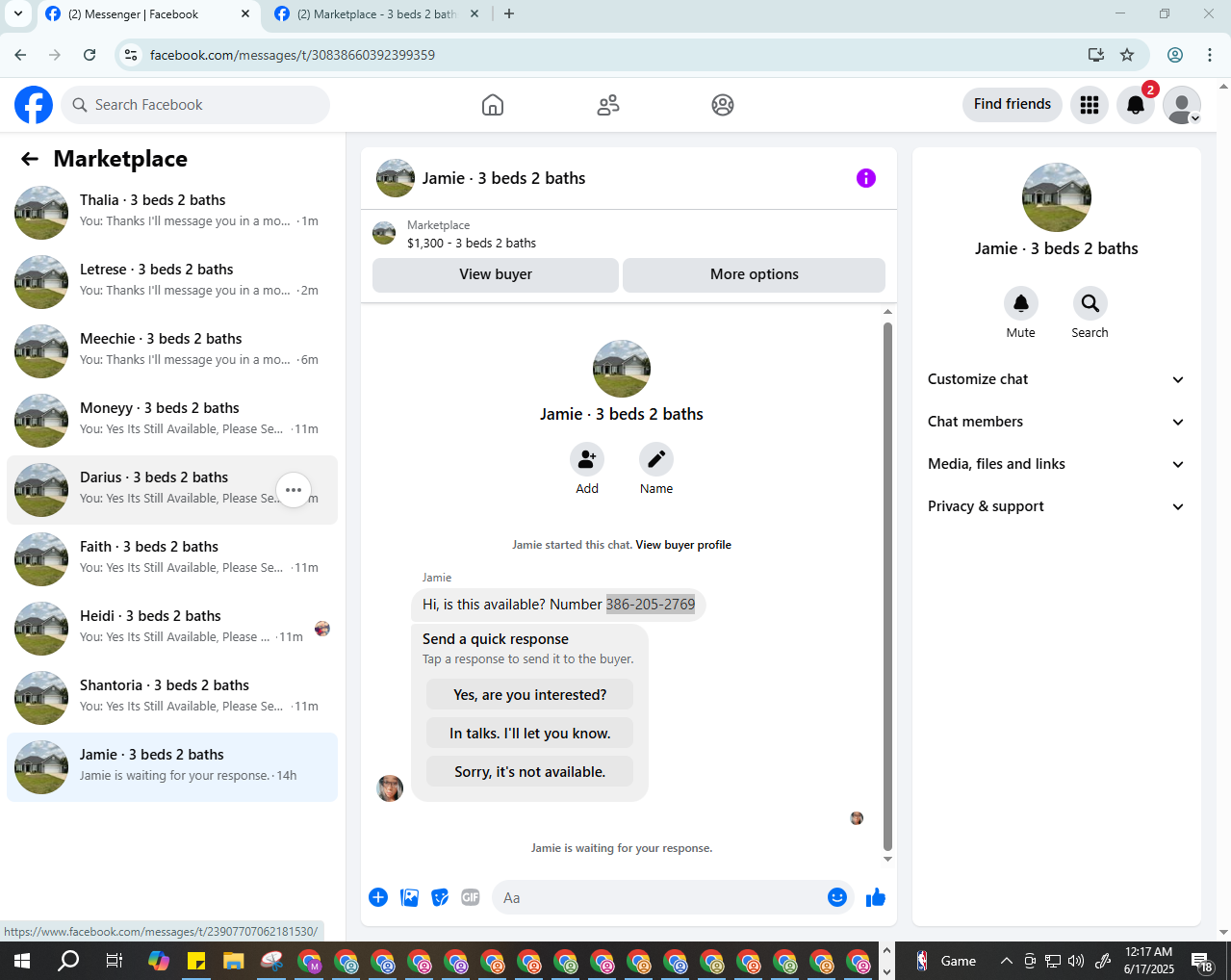Click the Facebook logo icon
1231x980 pixels.
(x=34, y=105)
